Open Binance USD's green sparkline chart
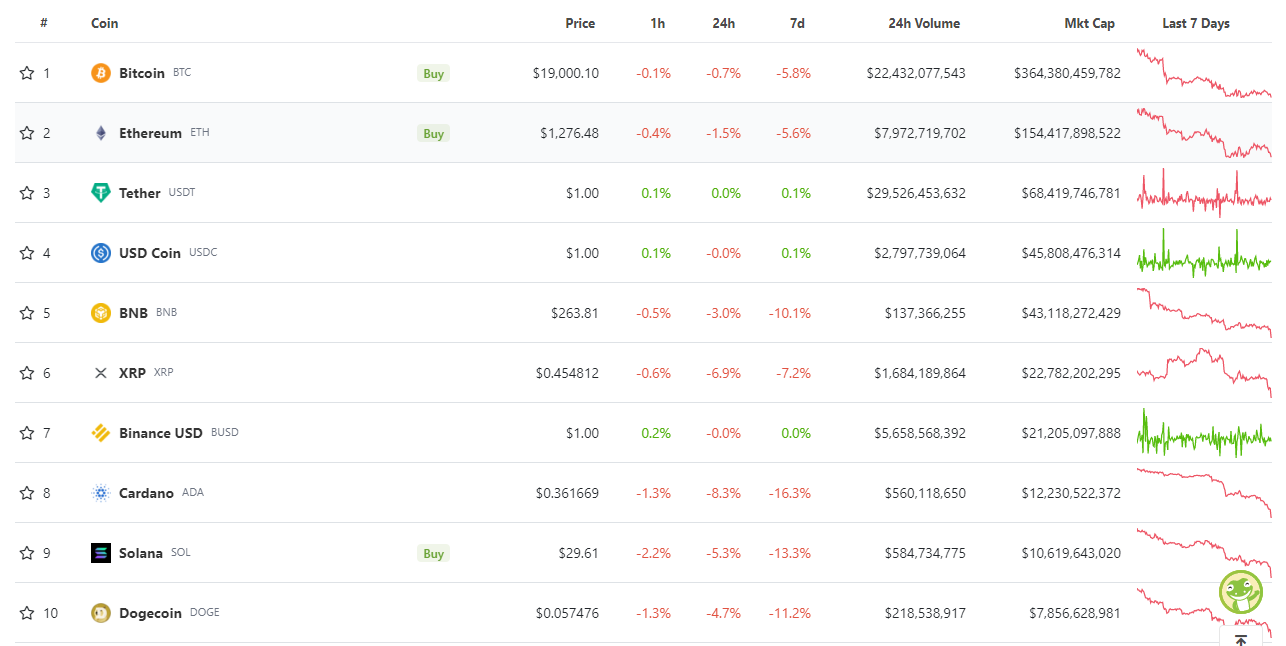 (x=1204, y=433)
